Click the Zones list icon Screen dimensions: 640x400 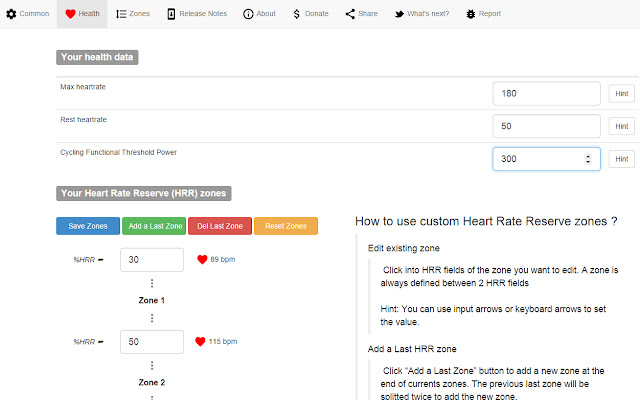coord(121,14)
